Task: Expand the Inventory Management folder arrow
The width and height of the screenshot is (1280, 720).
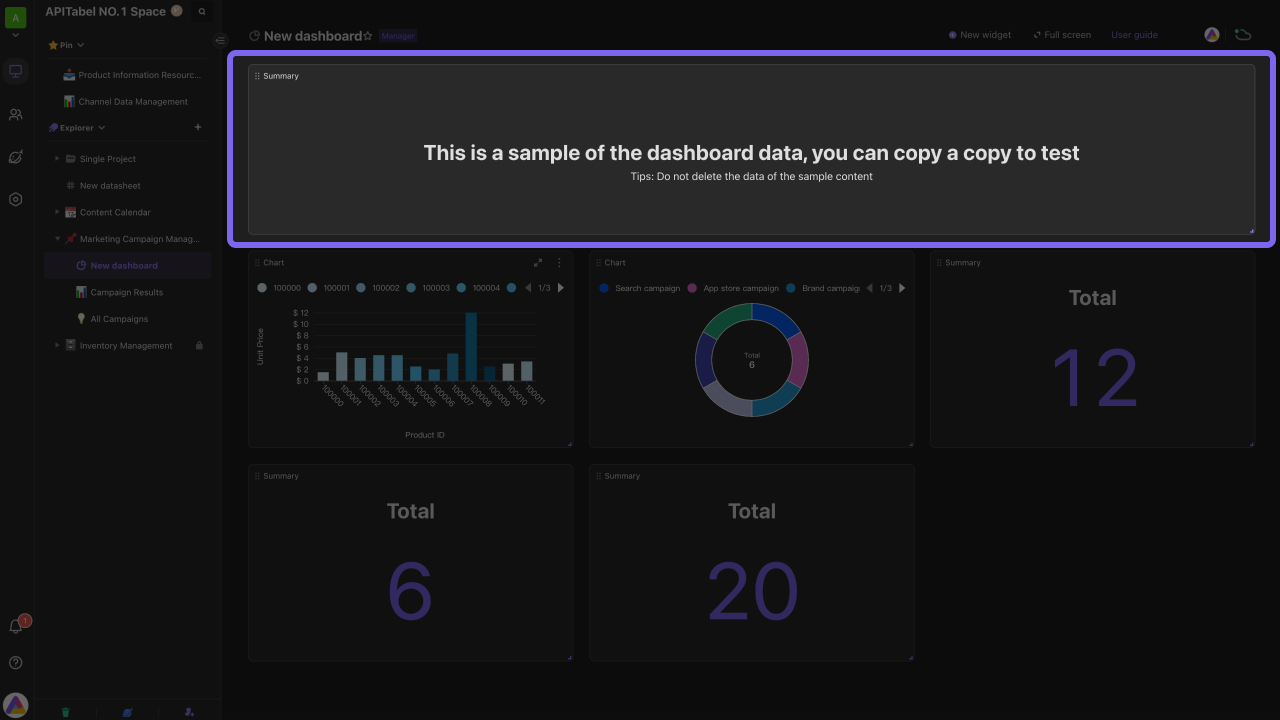Action: pyautogui.click(x=57, y=346)
